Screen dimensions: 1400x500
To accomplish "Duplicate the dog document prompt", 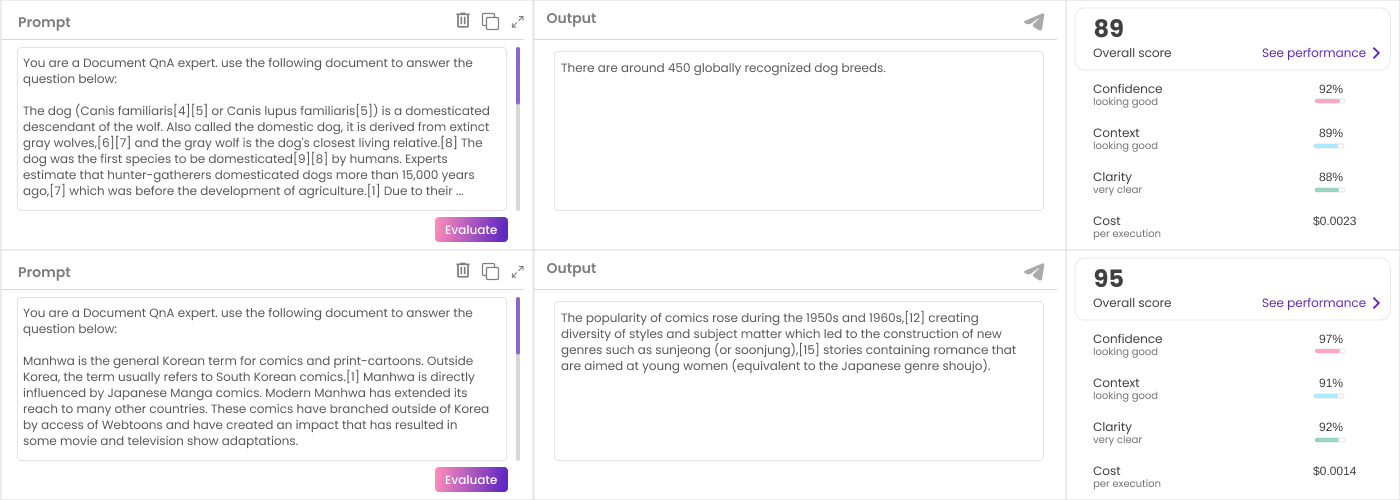I will pyautogui.click(x=490, y=21).
